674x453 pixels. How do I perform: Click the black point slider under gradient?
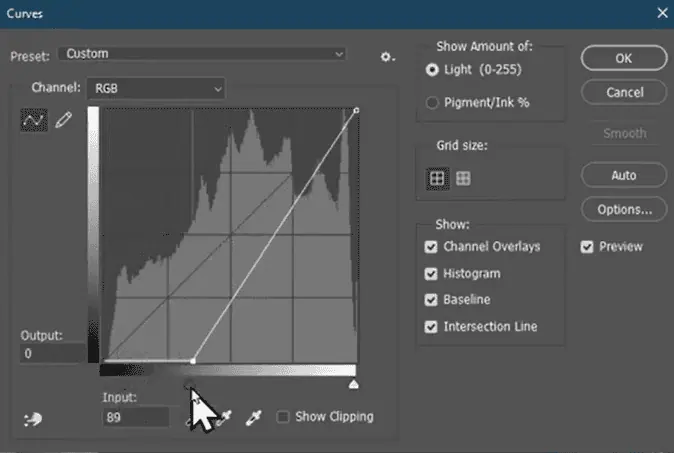(190, 384)
